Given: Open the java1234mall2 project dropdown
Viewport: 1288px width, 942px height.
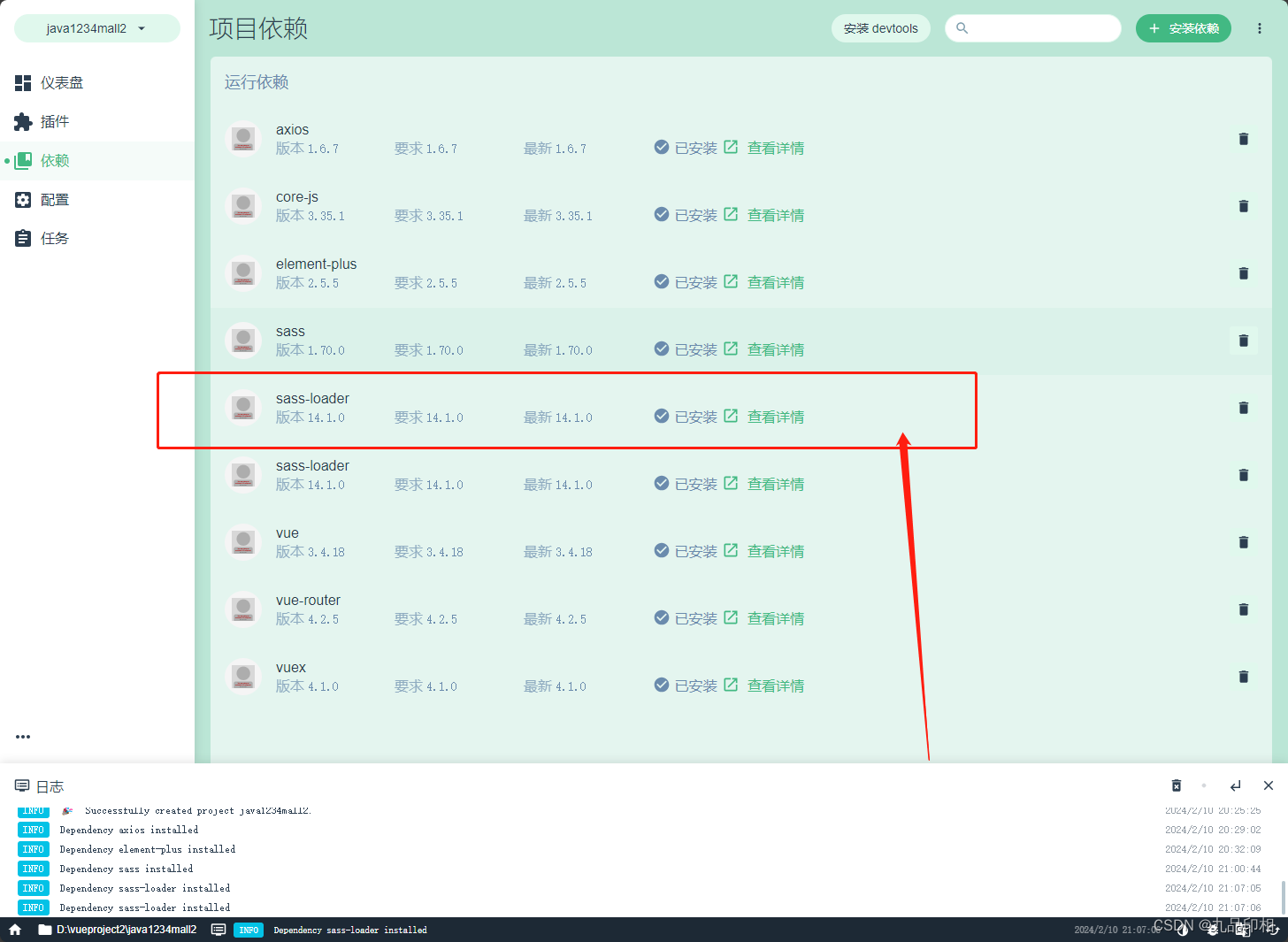Looking at the screenshot, I should (96, 28).
